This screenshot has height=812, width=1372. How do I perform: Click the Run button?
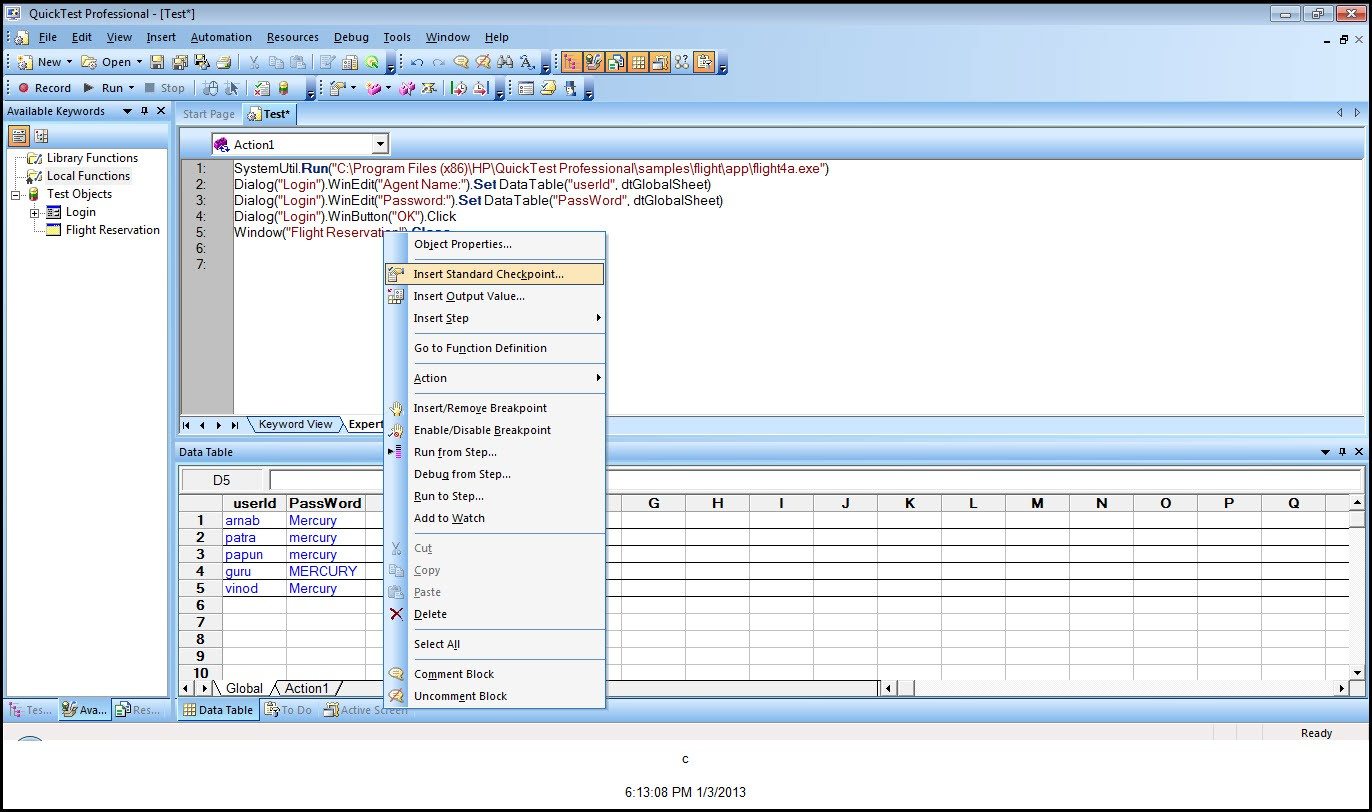click(x=105, y=88)
